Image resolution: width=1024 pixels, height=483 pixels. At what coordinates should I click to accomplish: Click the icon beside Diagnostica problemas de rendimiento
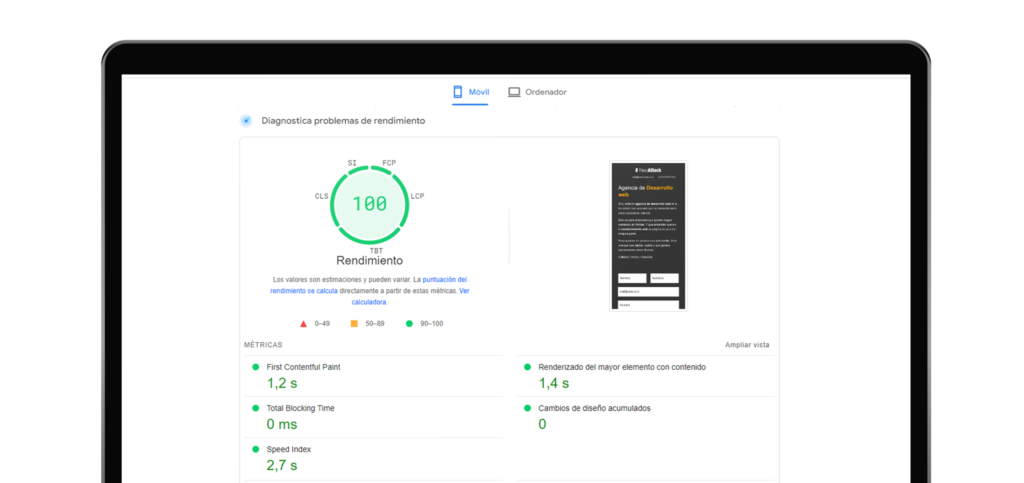[x=246, y=121]
